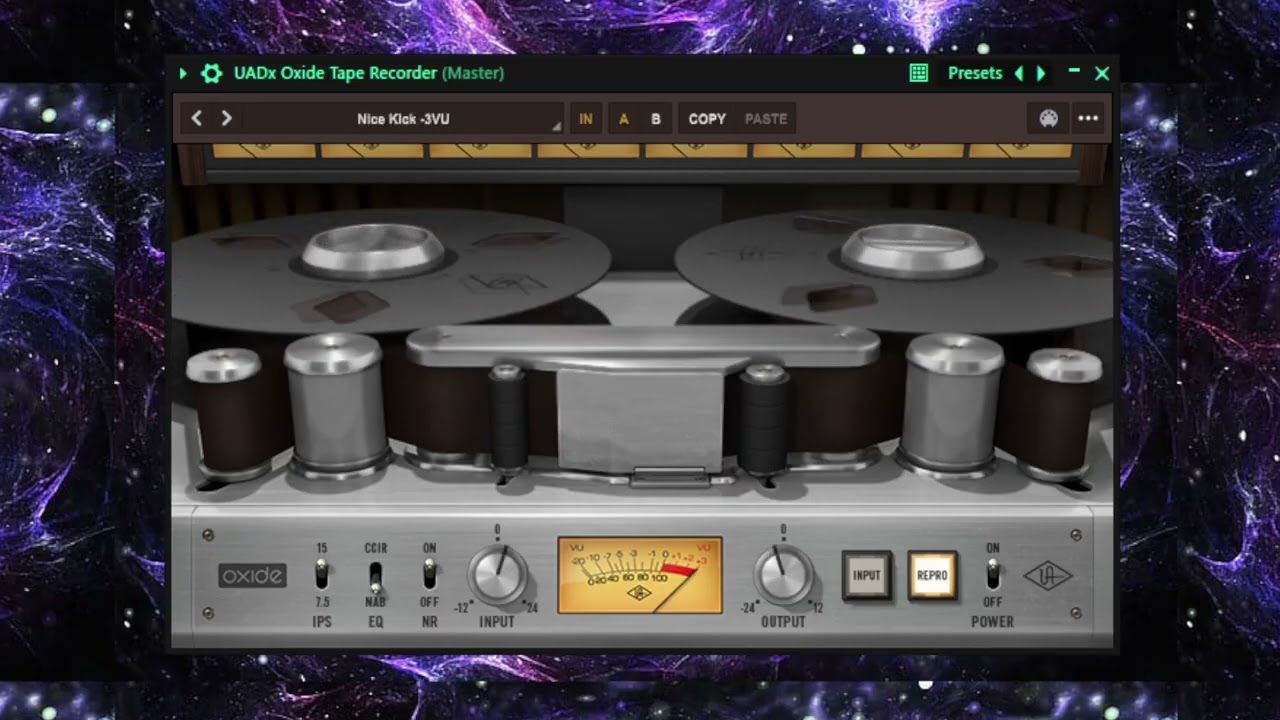Switch to the B comparison state
This screenshot has width=1280, height=720.
tap(656, 119)
